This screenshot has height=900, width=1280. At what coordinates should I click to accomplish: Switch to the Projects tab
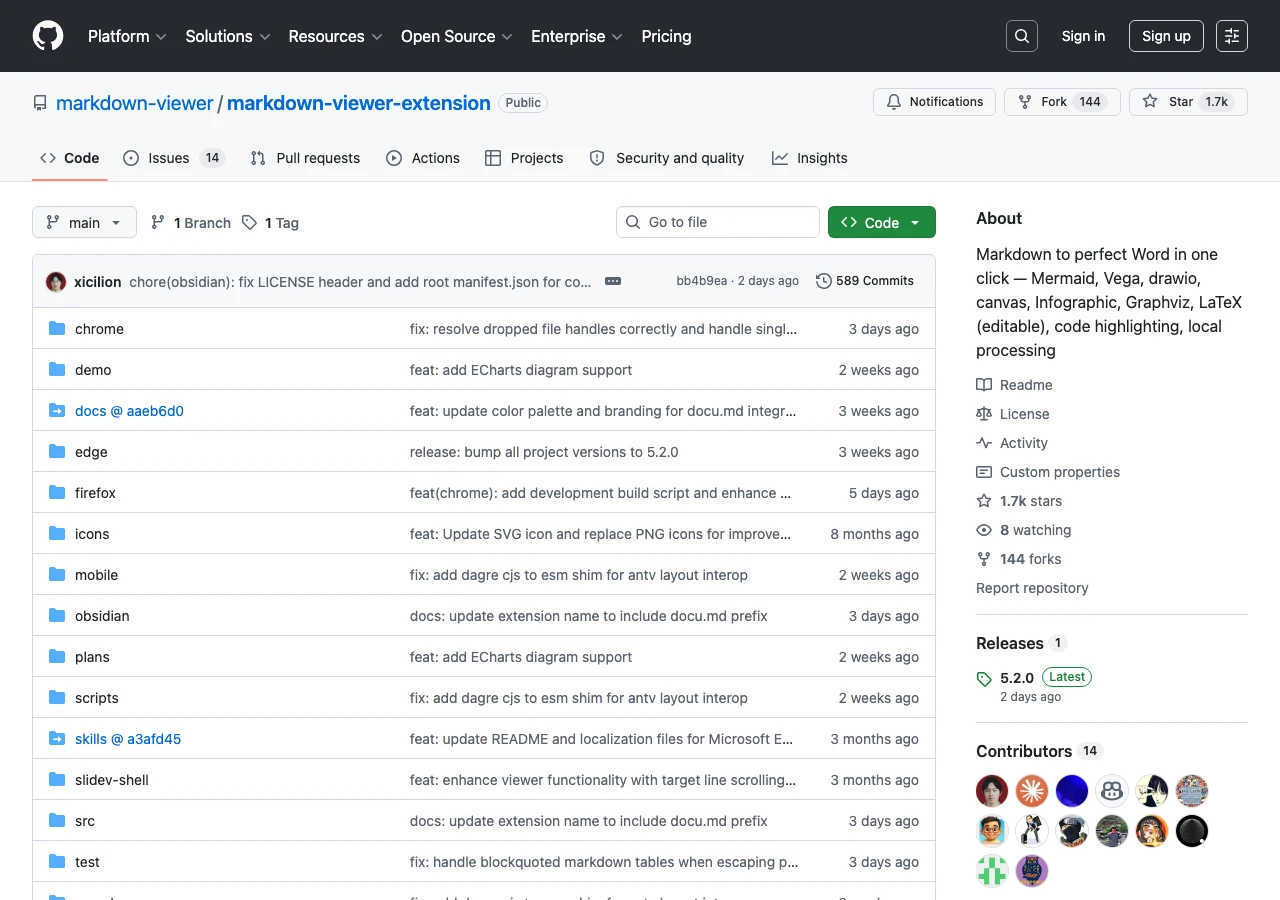(x=524, y=158)
